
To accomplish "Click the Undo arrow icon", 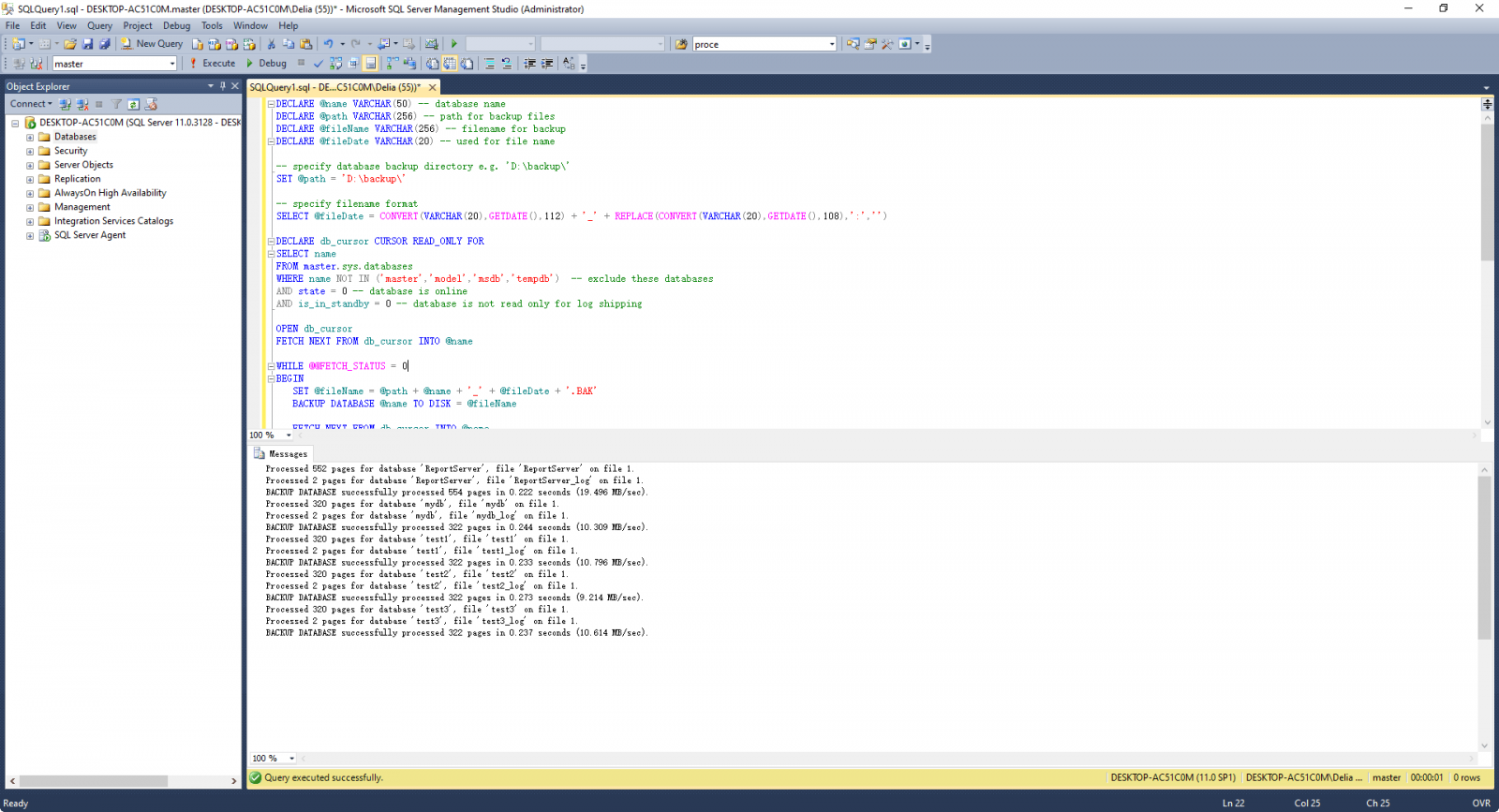I will (328, 44).
